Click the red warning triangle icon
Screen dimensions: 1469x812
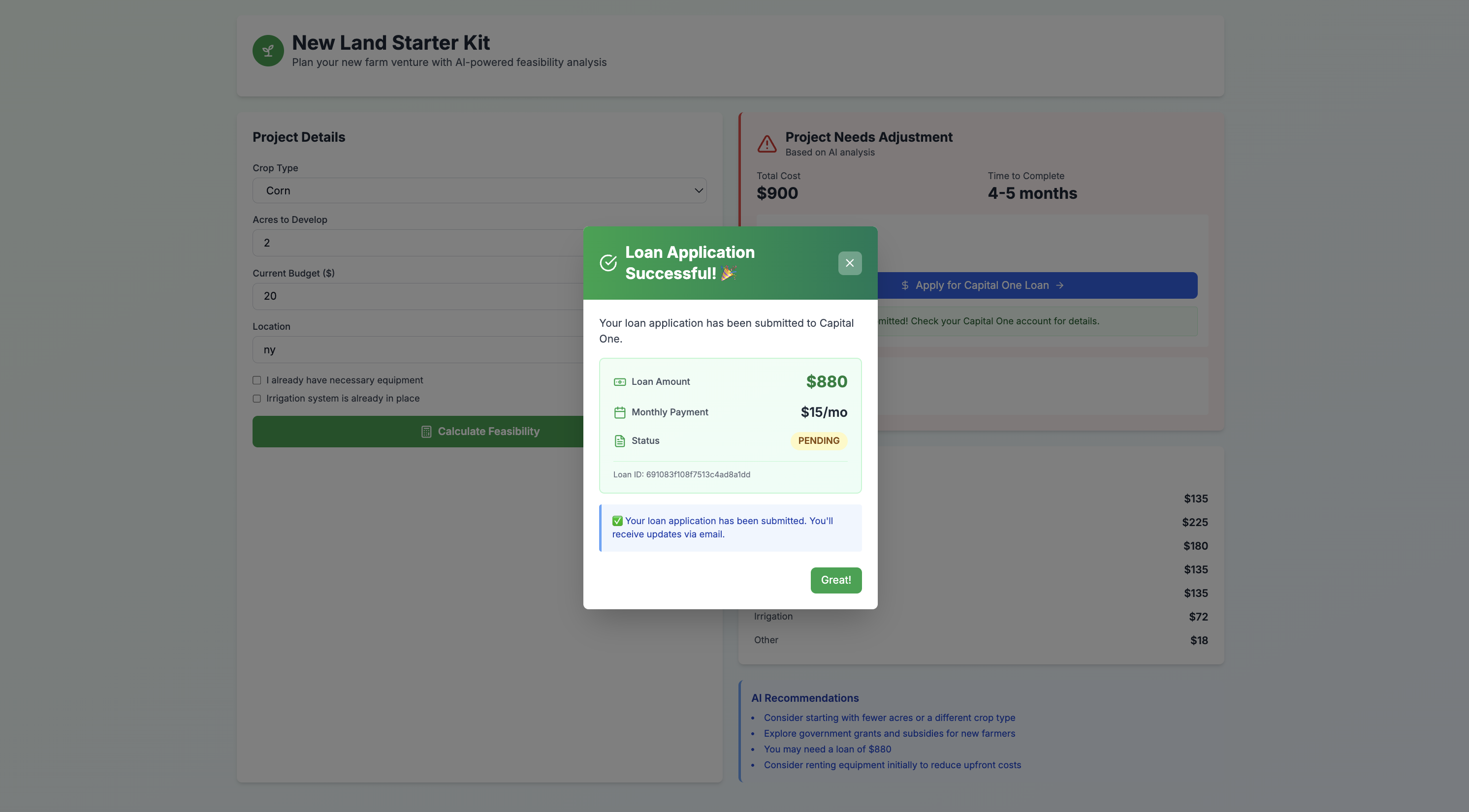[766, 144]
